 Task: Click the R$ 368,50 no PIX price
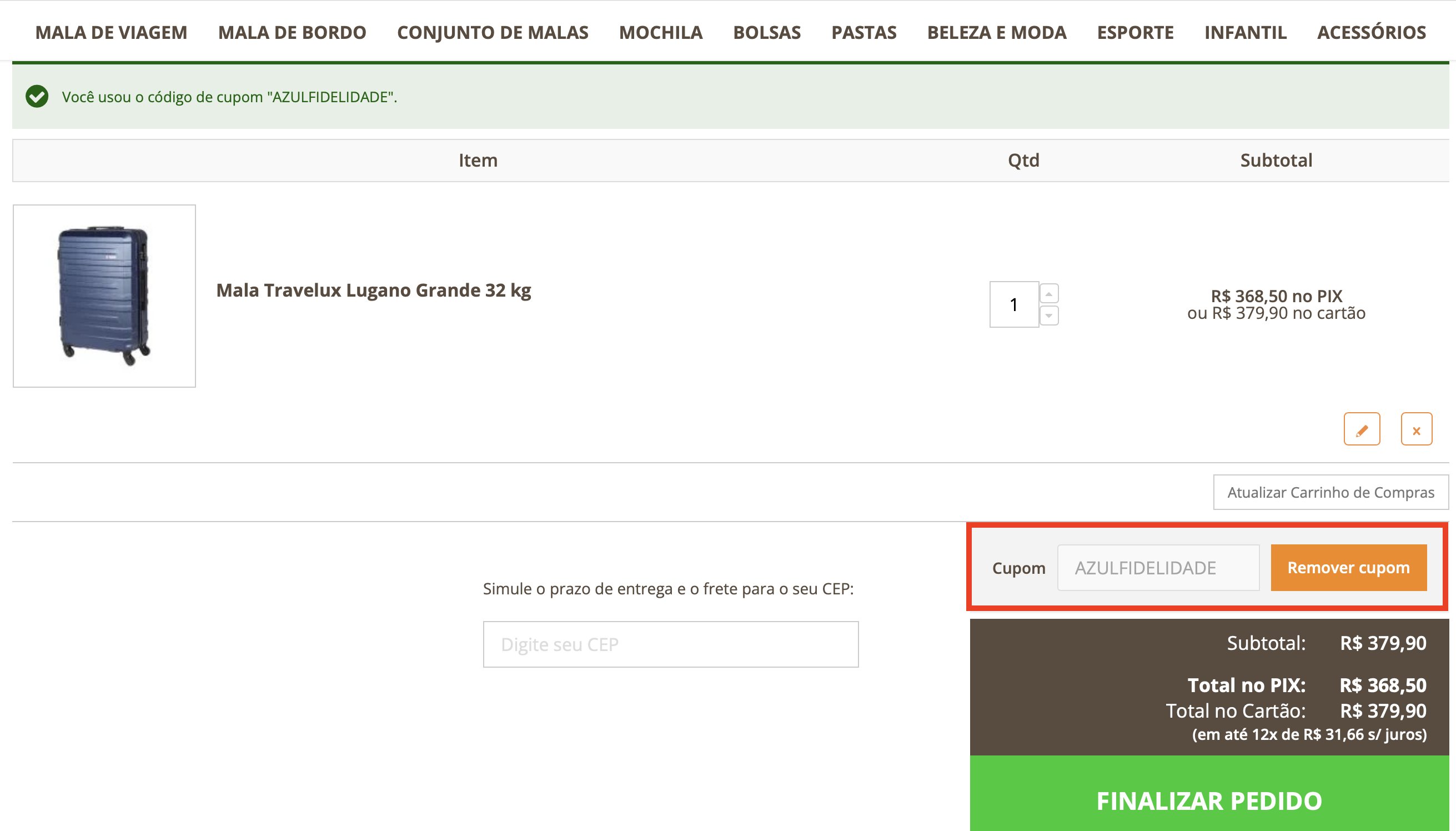tap(1276, 296)
